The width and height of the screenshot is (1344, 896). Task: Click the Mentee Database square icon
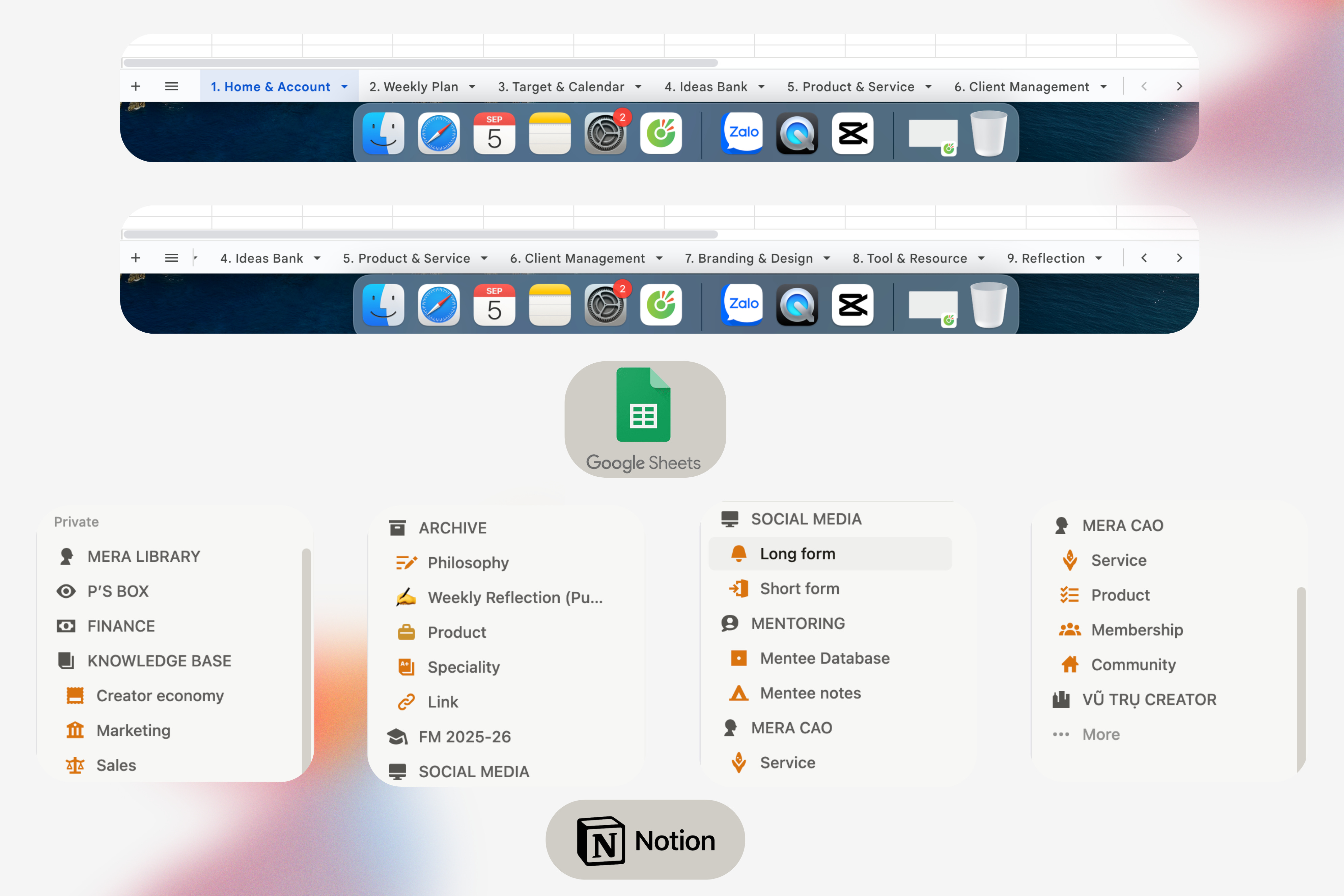click(x=738, y=658)
